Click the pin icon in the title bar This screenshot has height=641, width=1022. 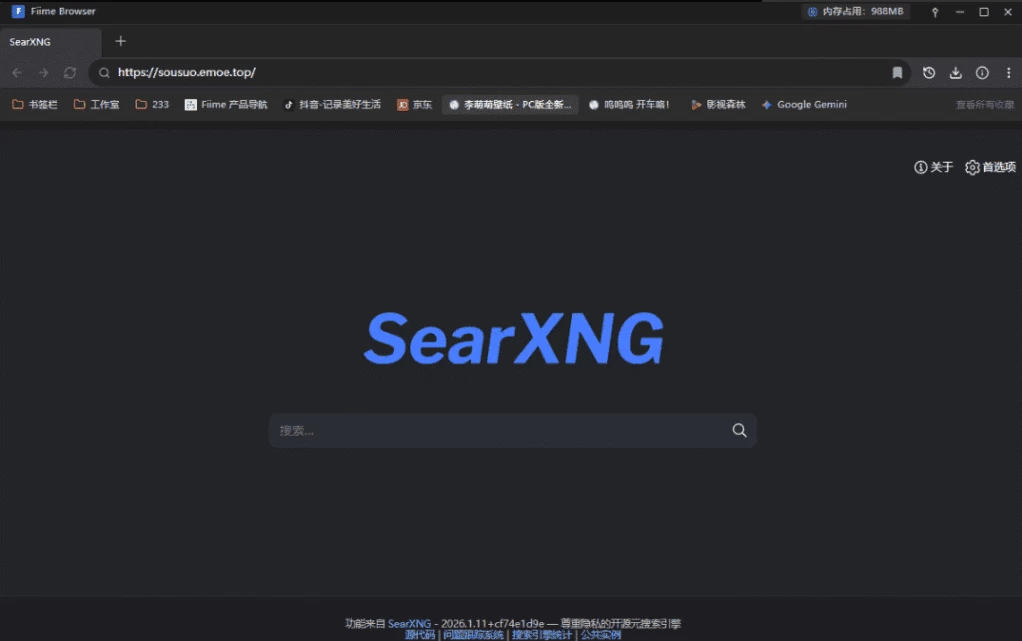(x=935, y=12)
